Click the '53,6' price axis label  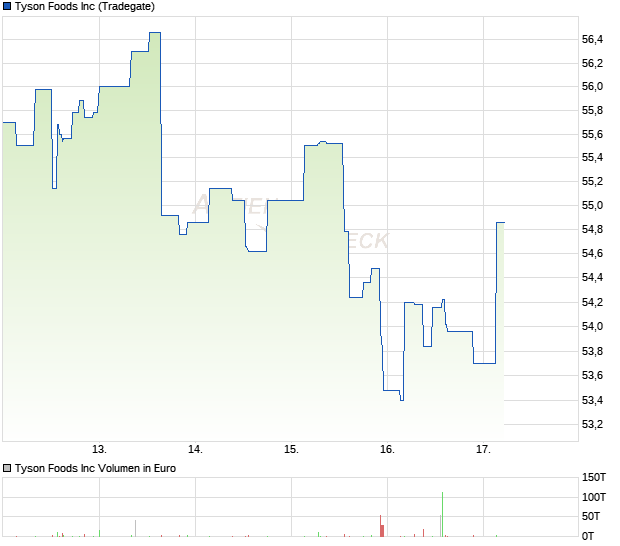click(592, 375)
